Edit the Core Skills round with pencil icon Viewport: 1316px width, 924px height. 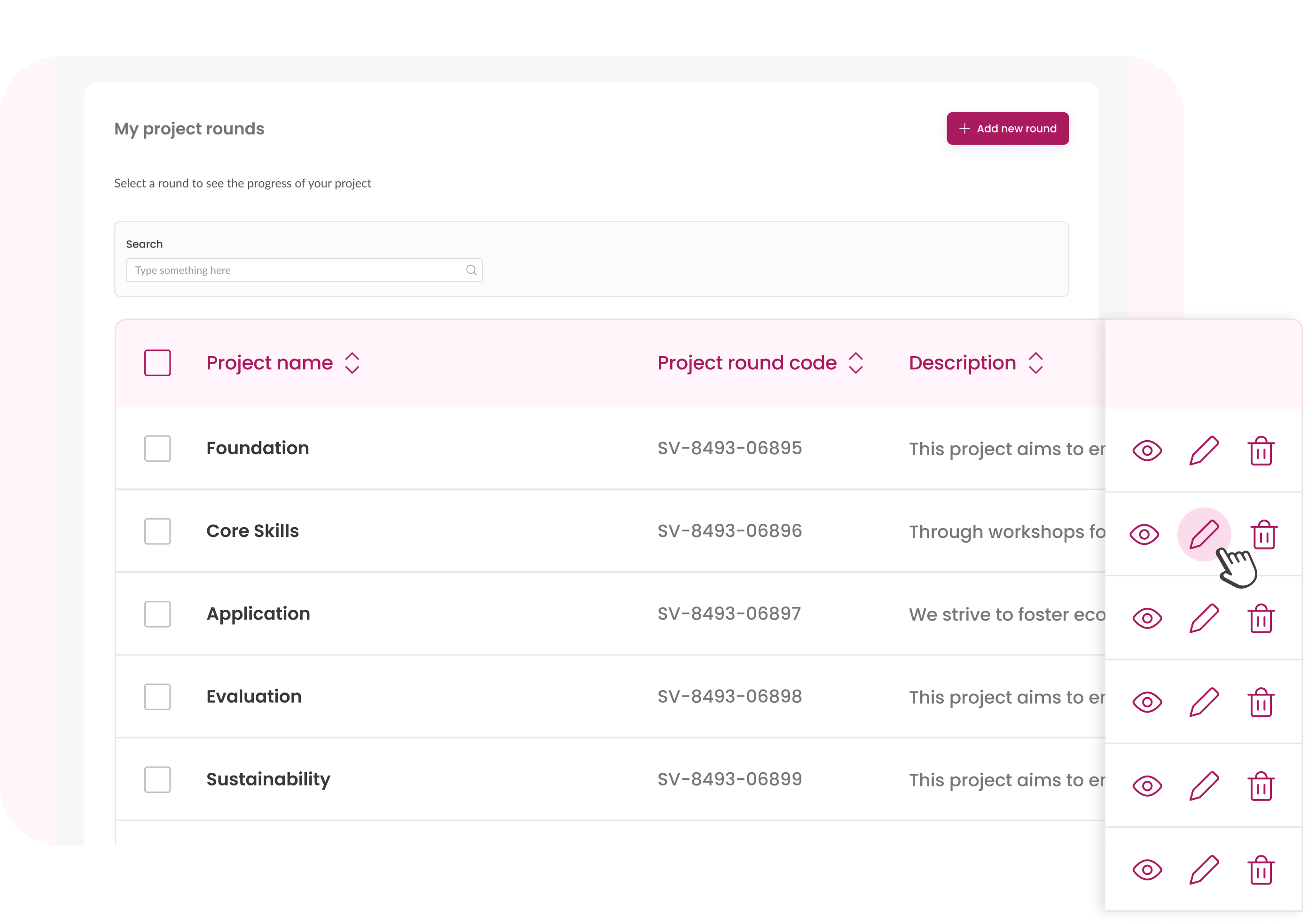coord(1204,534)
